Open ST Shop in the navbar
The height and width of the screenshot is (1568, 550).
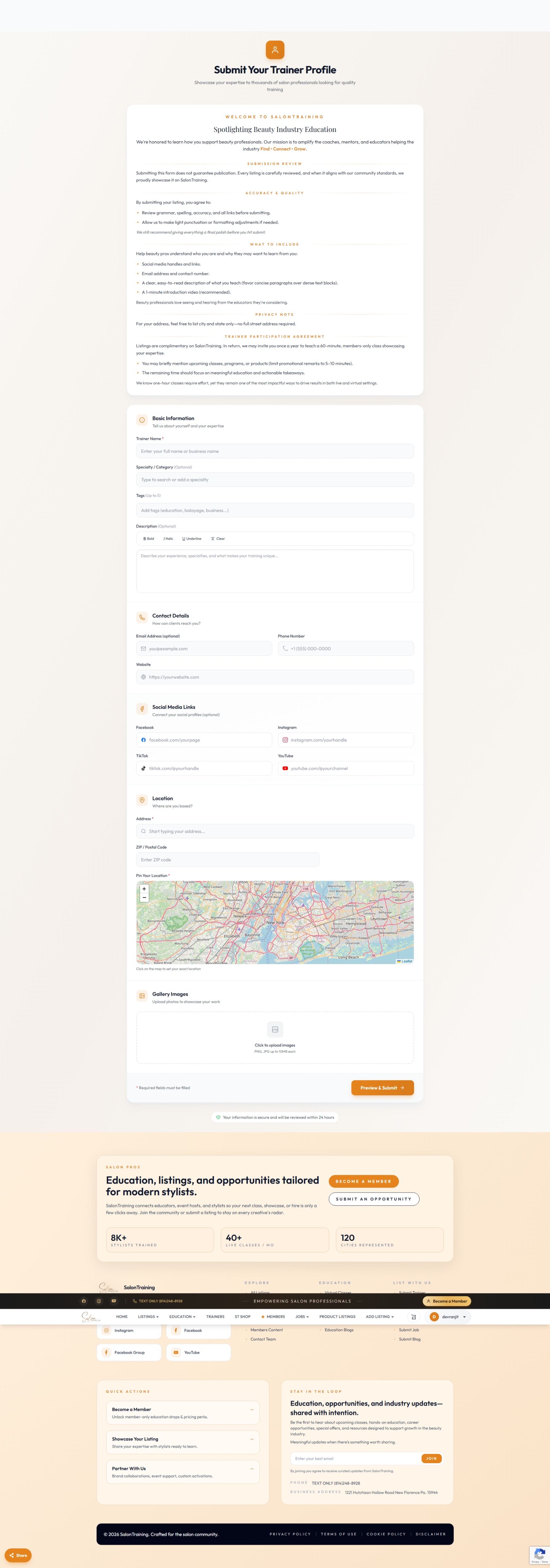[242, 1317]
